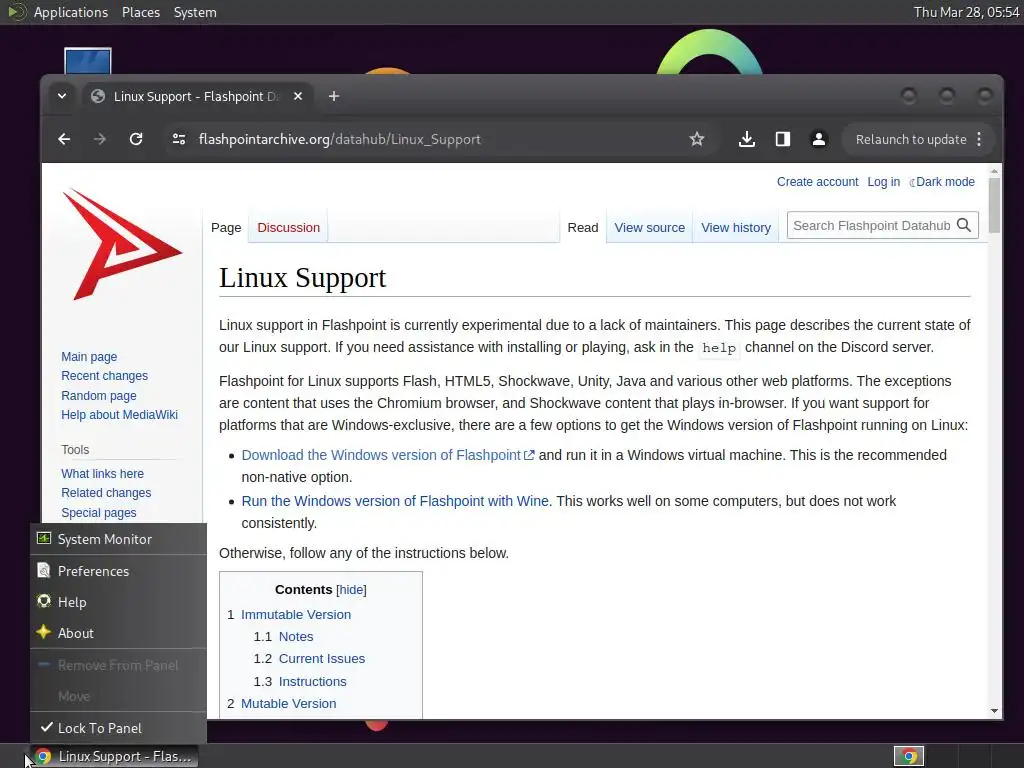
Task: Open the Discussion tab
Action: pos(289,227)
